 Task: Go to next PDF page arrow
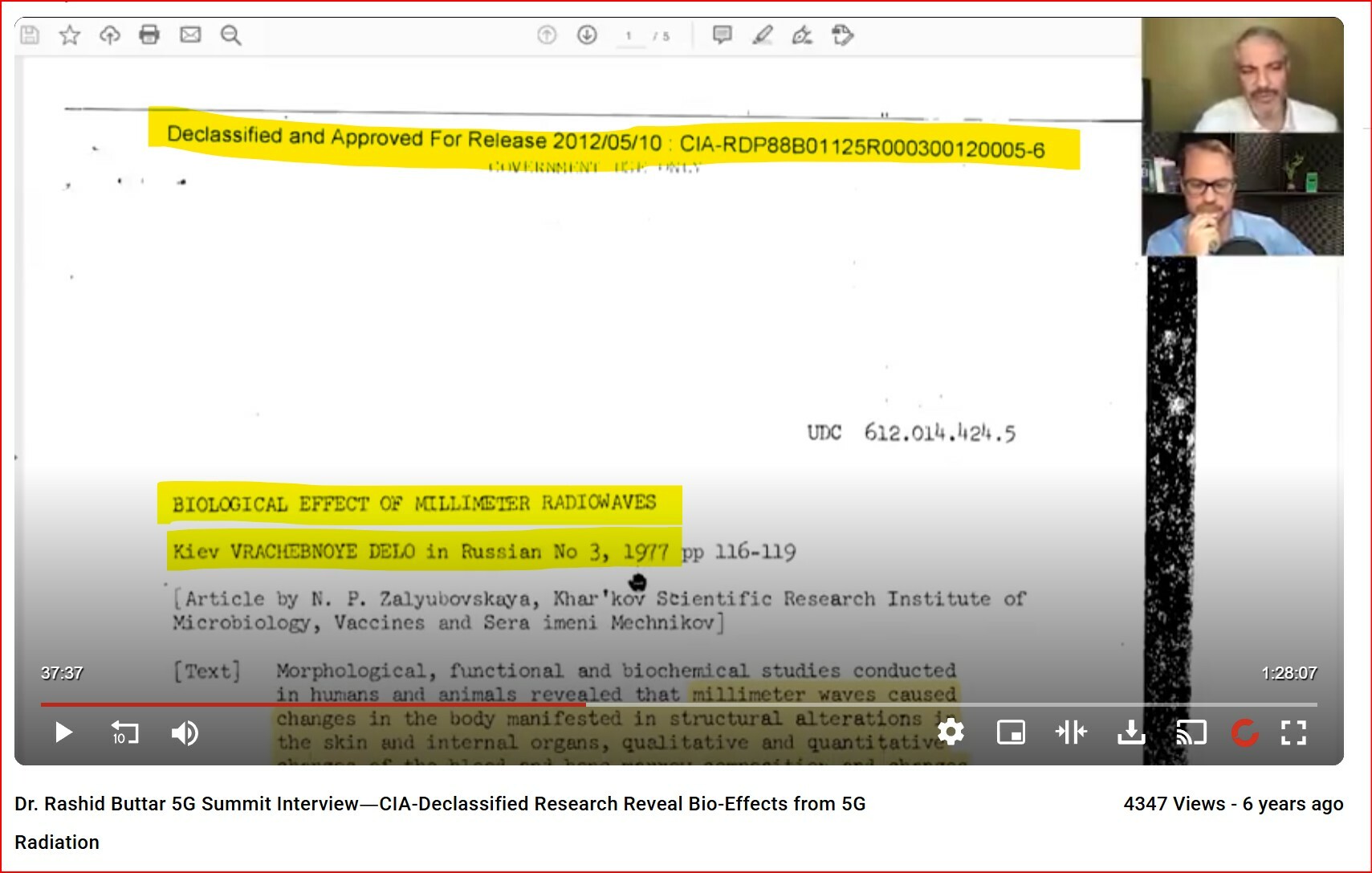(587, 35)
